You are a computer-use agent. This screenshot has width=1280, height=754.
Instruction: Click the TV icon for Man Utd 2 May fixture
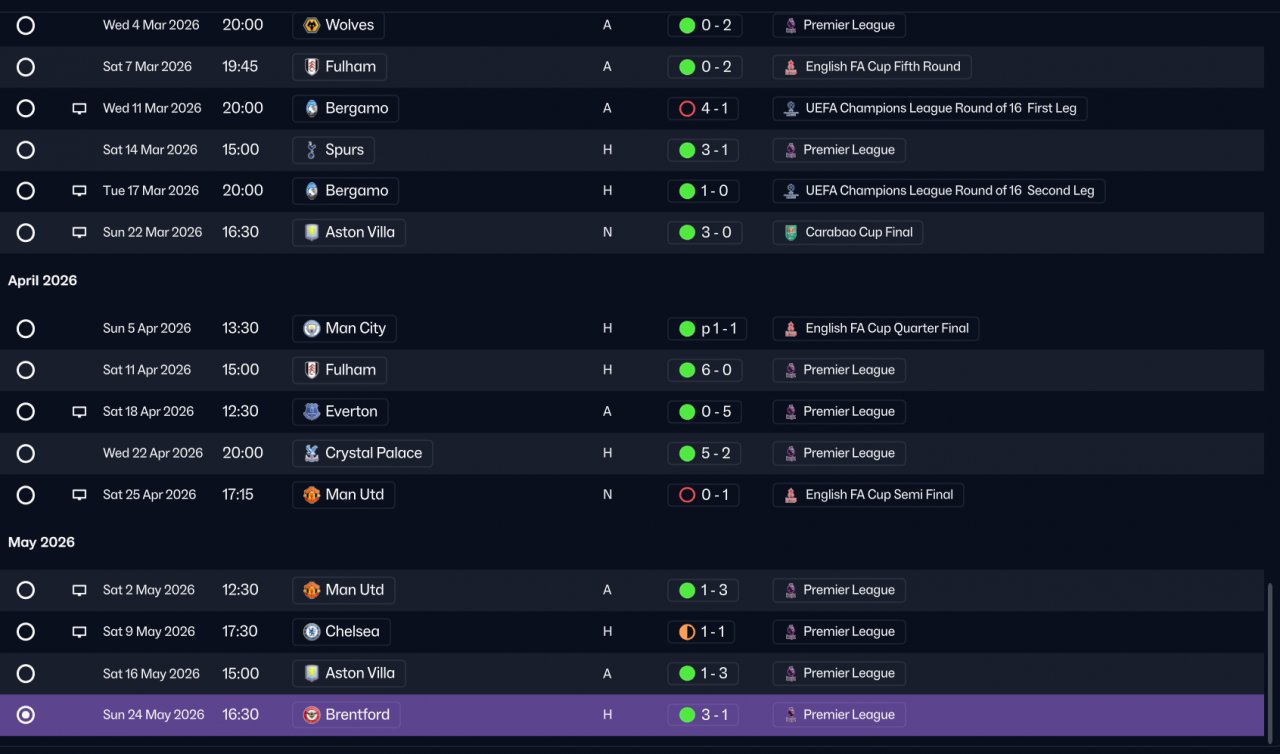(x=79, y=590)
